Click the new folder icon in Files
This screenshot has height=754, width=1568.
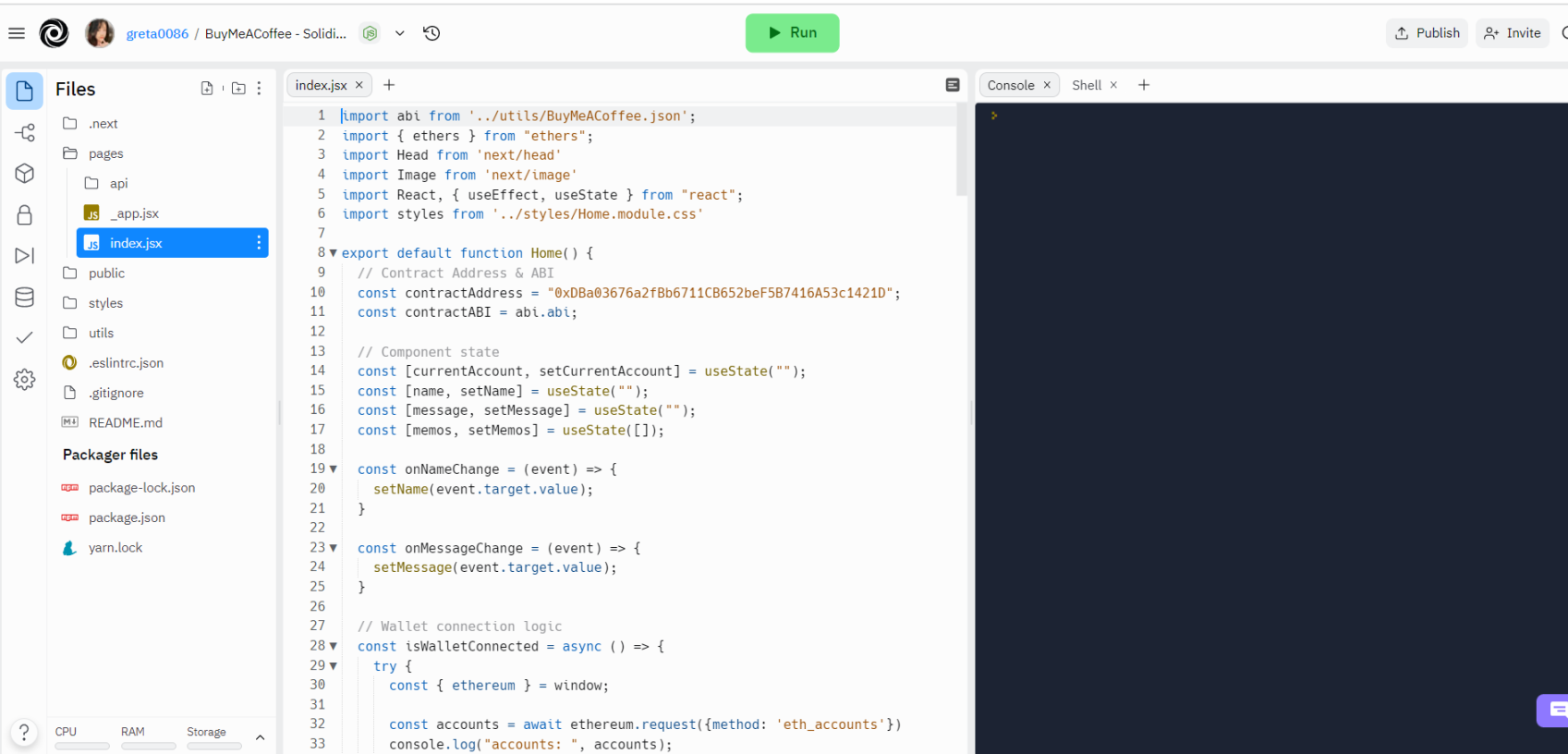238,89
